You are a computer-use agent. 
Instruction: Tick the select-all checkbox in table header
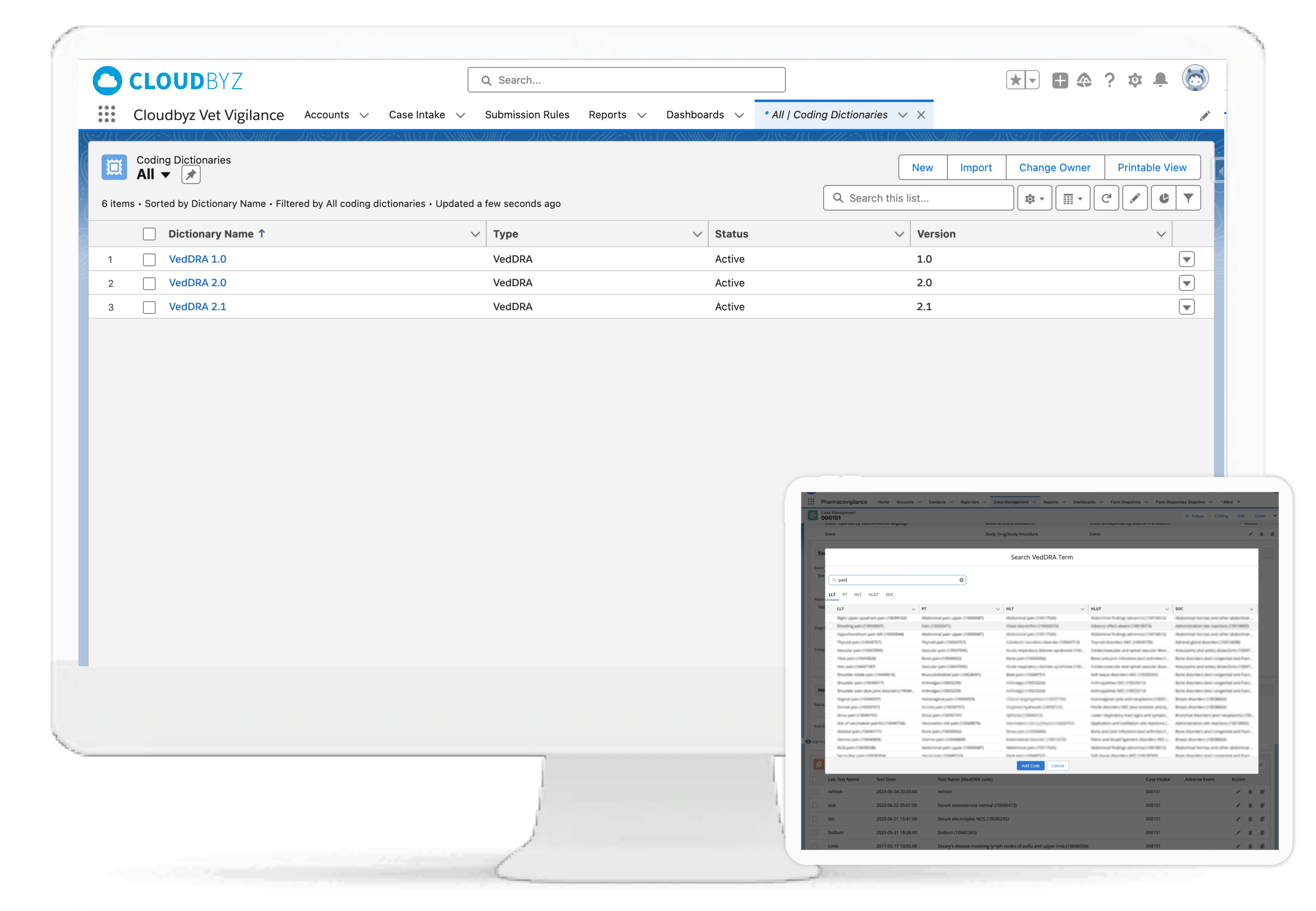pyautogui.click(x=149, y=234)
